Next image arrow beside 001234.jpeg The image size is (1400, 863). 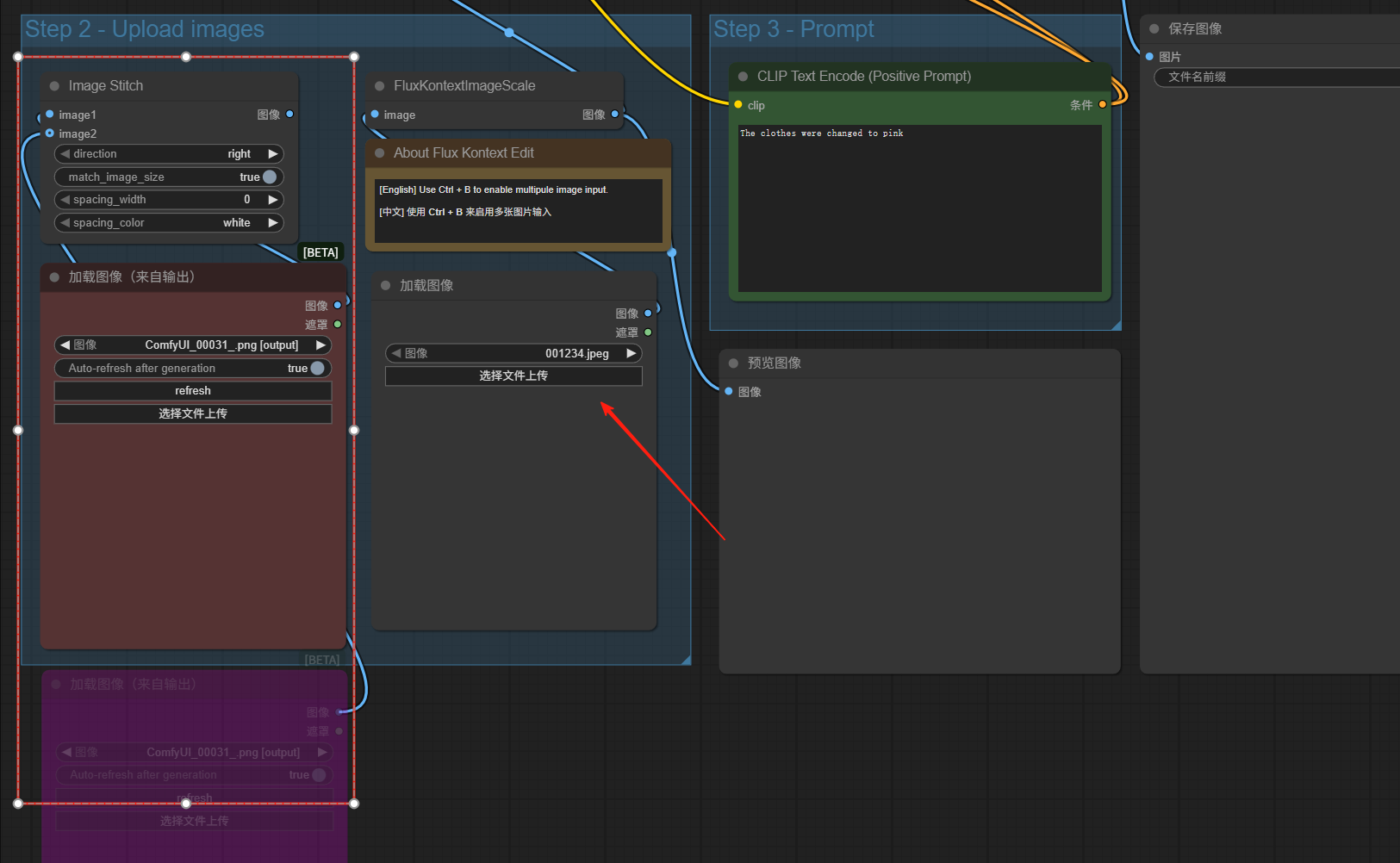(x=631, y=353)
